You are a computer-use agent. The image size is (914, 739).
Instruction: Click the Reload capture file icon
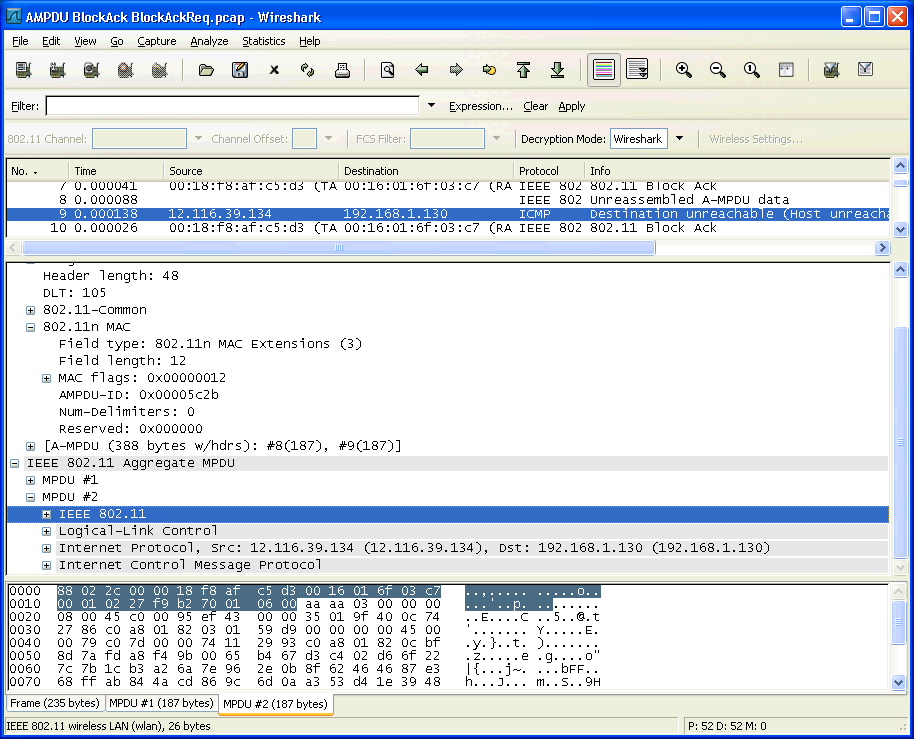click(x=308, y=71)
